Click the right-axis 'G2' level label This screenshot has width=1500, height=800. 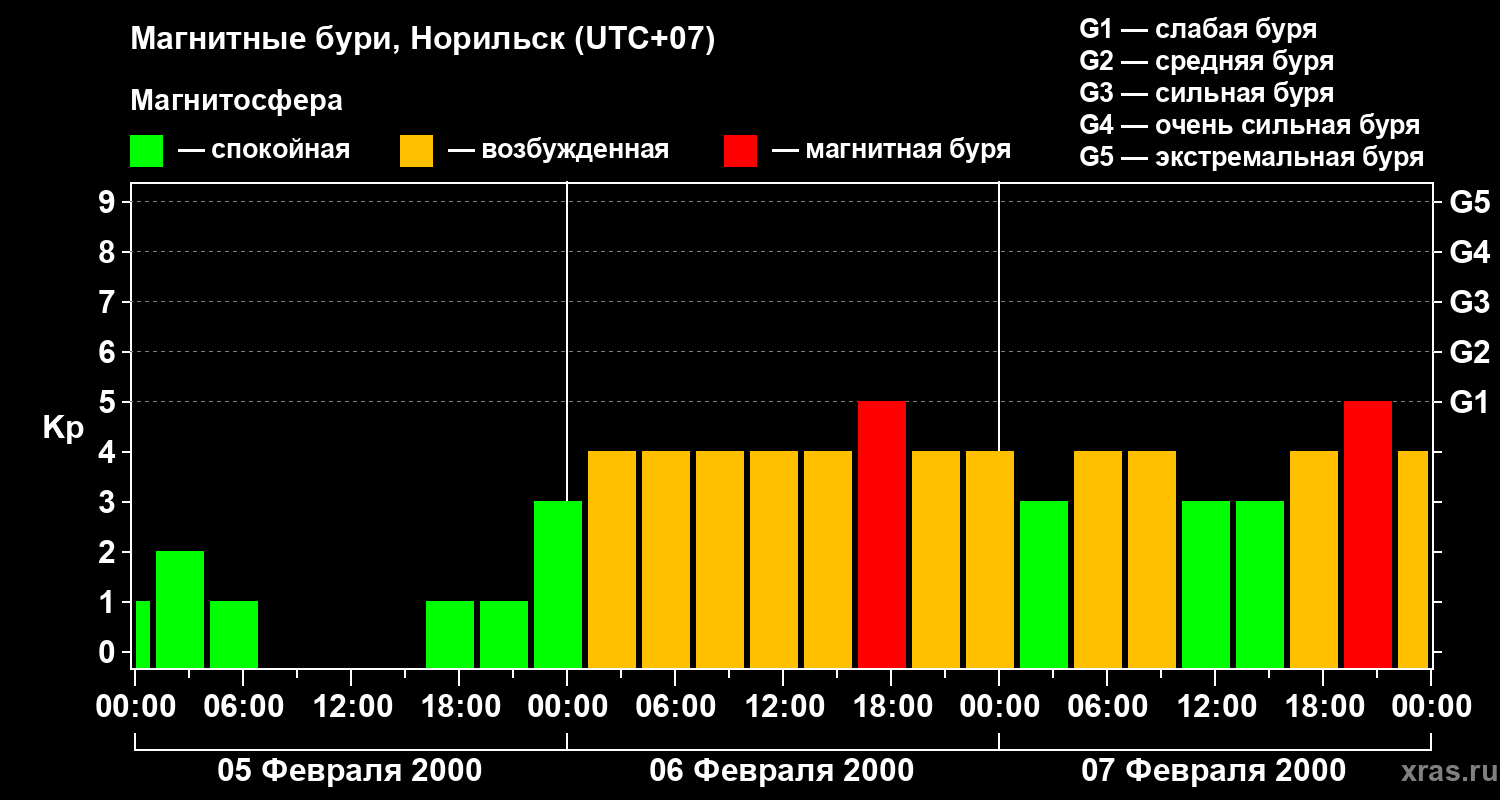1470,352
